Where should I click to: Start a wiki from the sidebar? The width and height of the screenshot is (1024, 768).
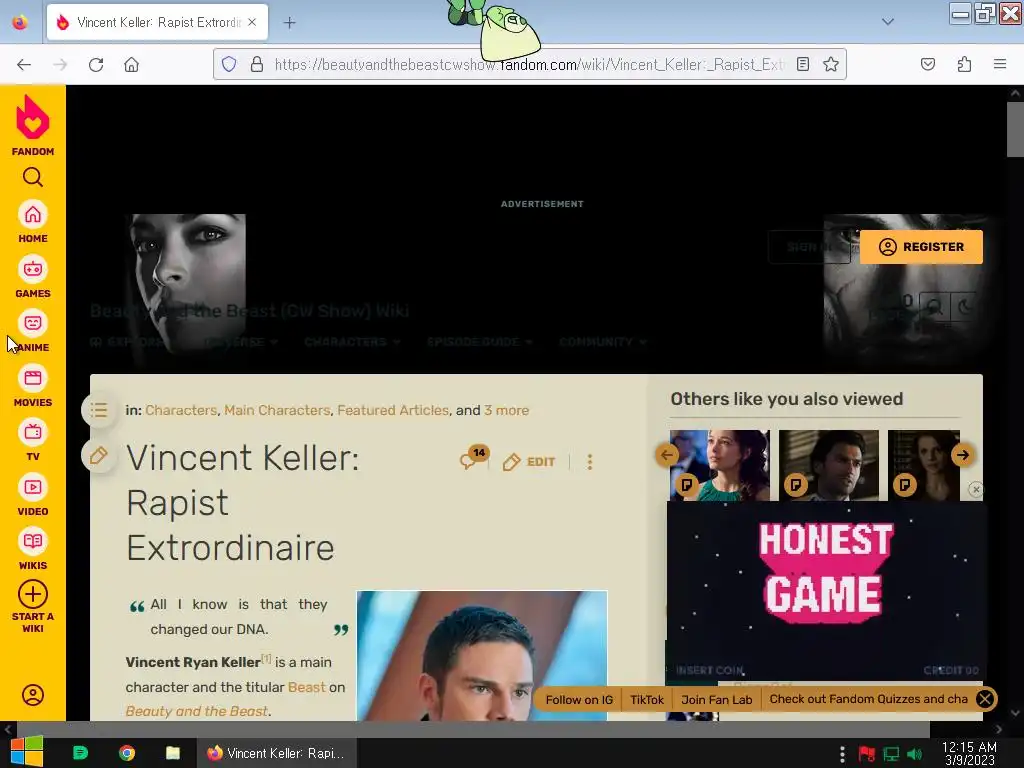pos(33,607)
